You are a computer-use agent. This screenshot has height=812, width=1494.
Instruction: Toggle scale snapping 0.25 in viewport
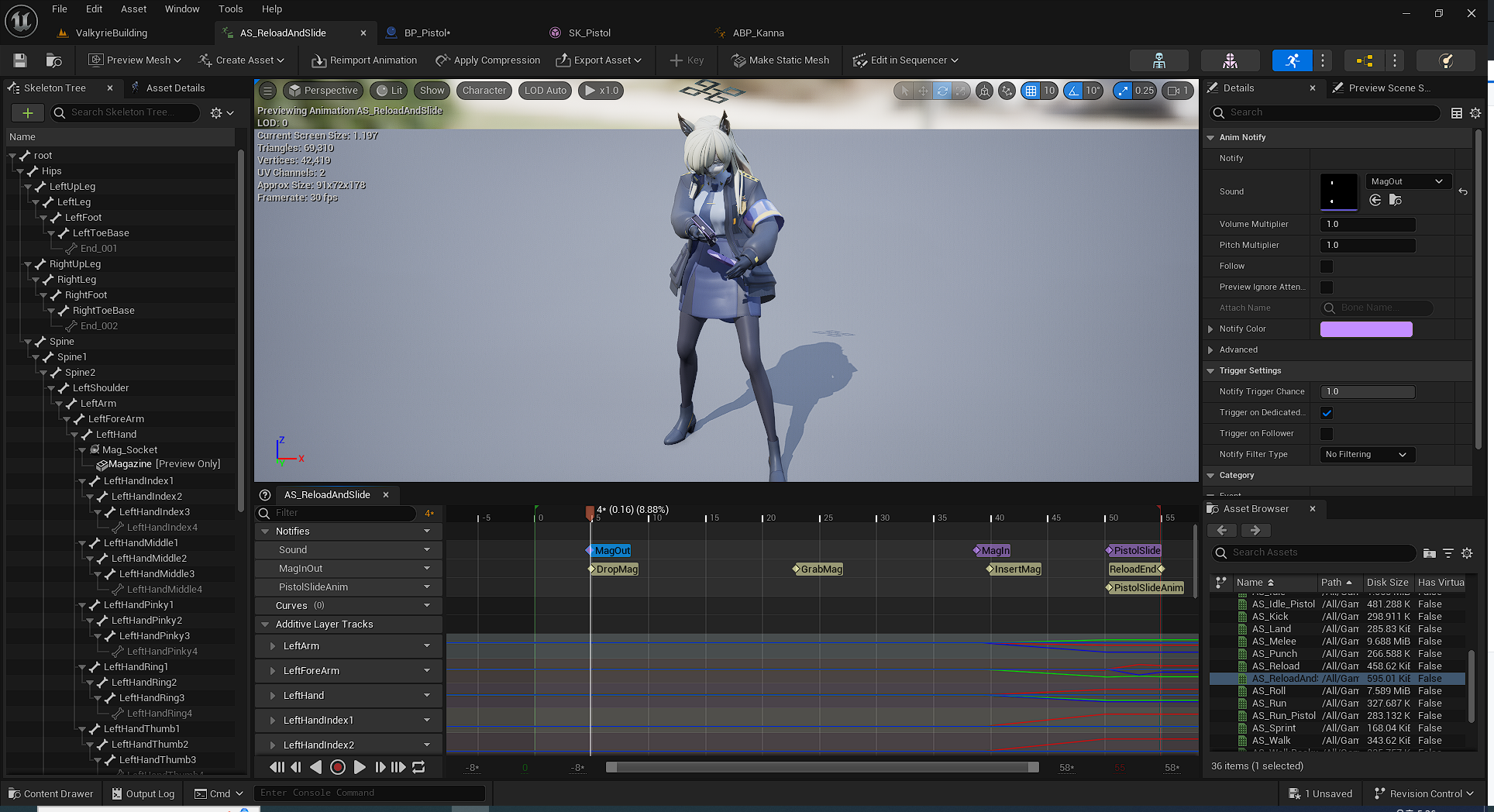(1123, 91)
